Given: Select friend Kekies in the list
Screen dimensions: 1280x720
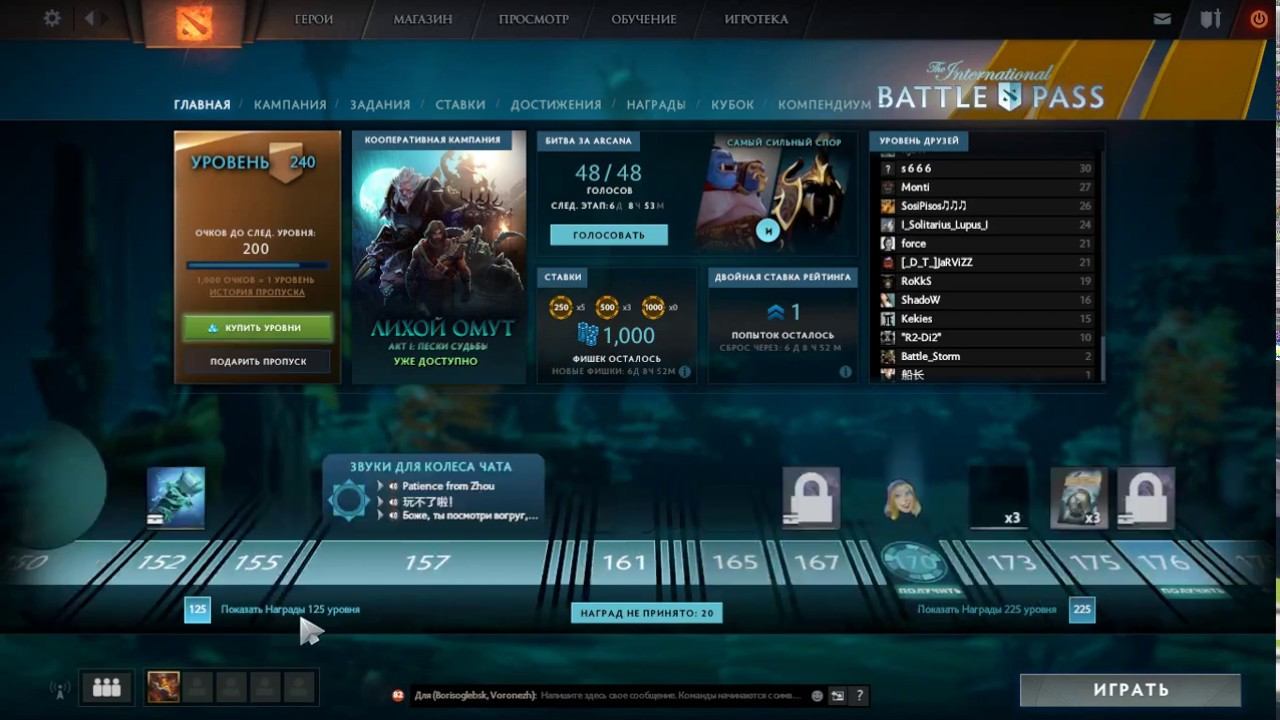Looking at the screenshot, I should pos(987,318).
